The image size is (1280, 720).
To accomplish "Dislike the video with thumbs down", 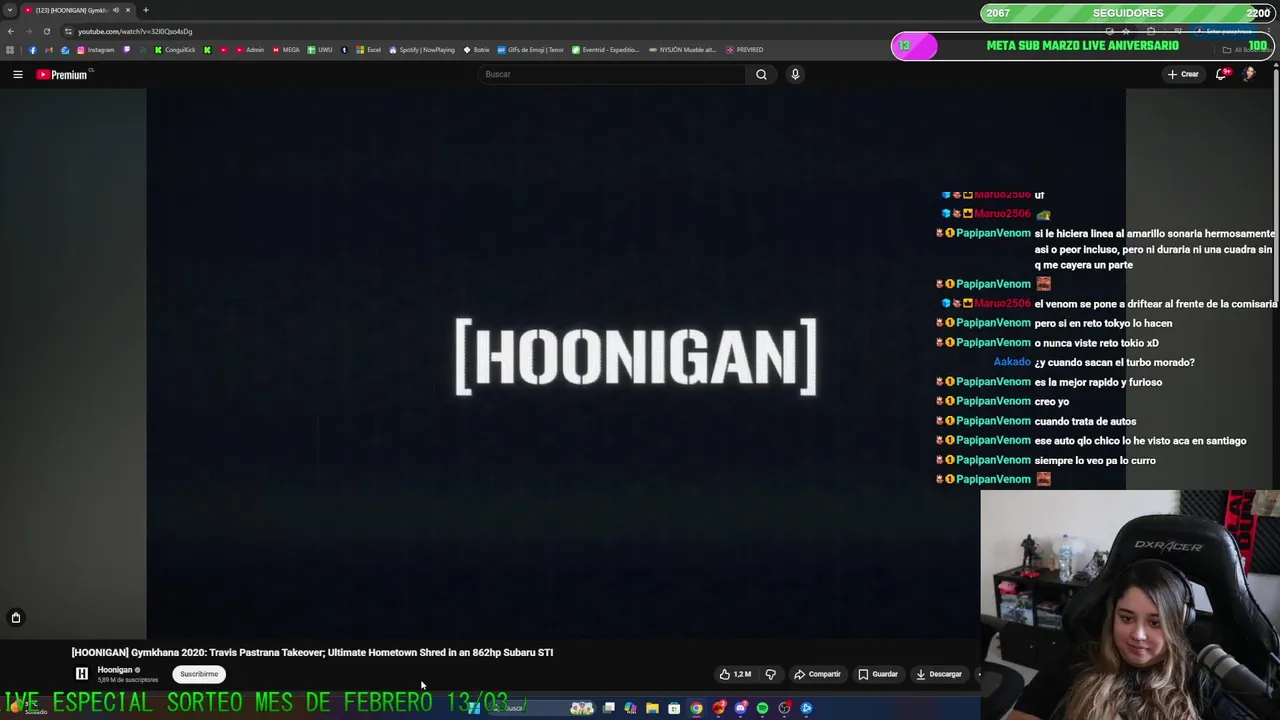I will click(x=770, y=674).
